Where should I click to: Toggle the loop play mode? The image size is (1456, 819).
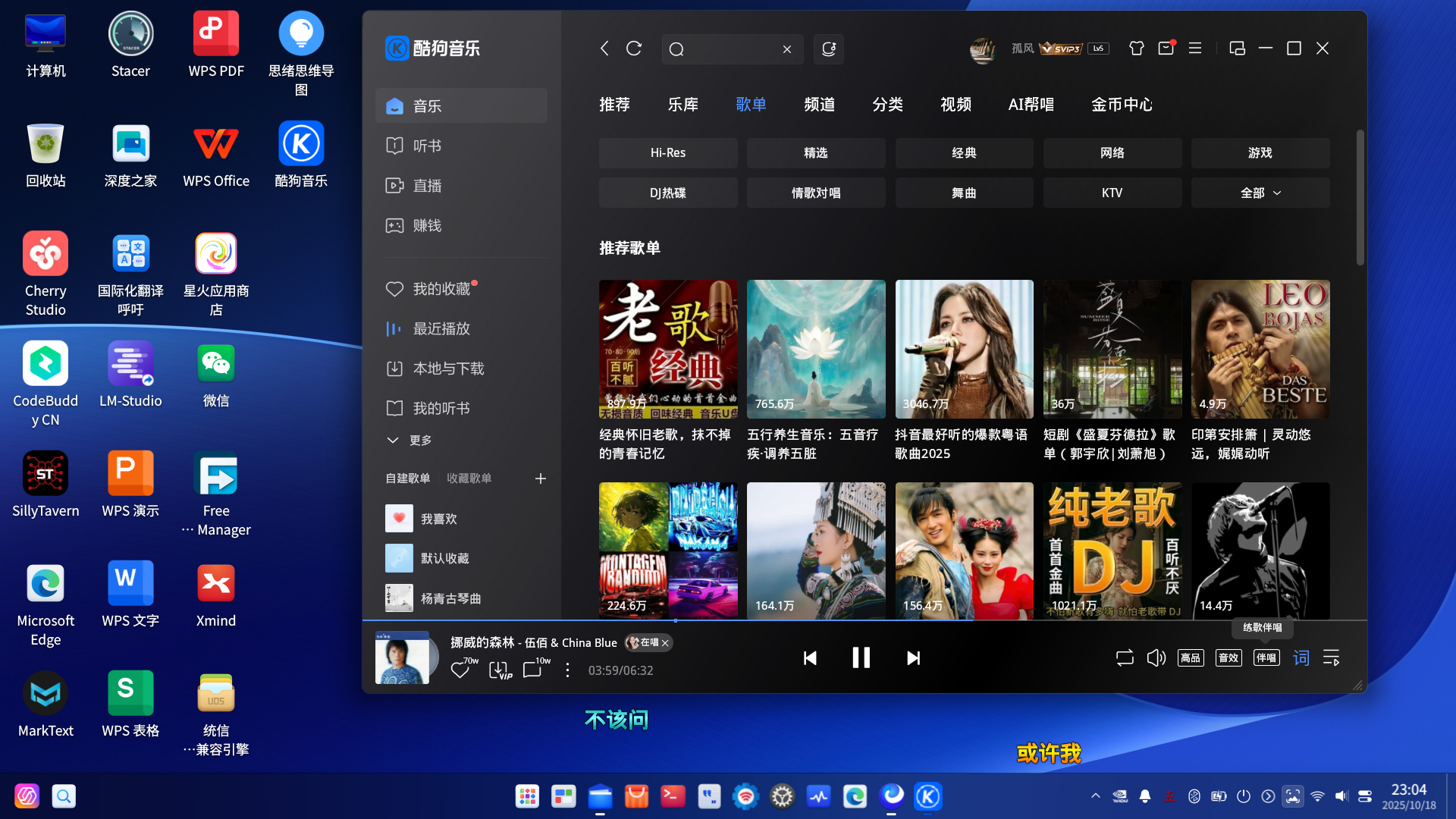(1125, 657)
